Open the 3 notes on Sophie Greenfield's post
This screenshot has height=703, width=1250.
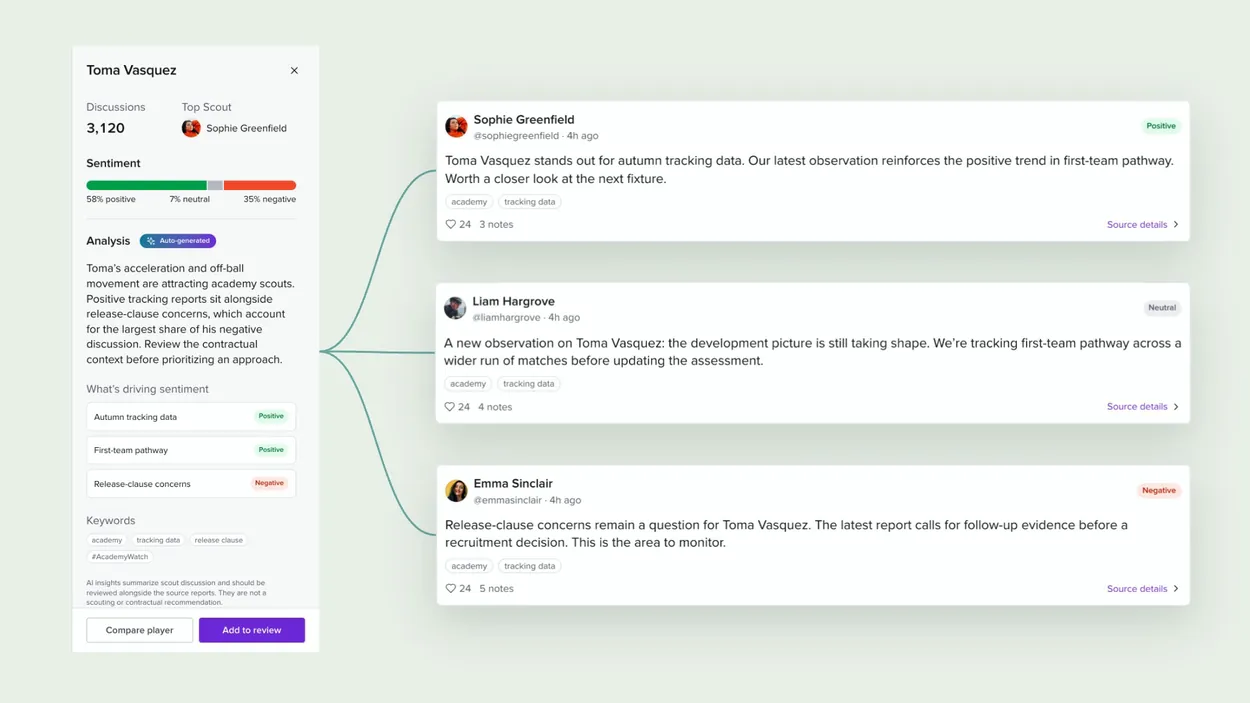pos(496,225)
